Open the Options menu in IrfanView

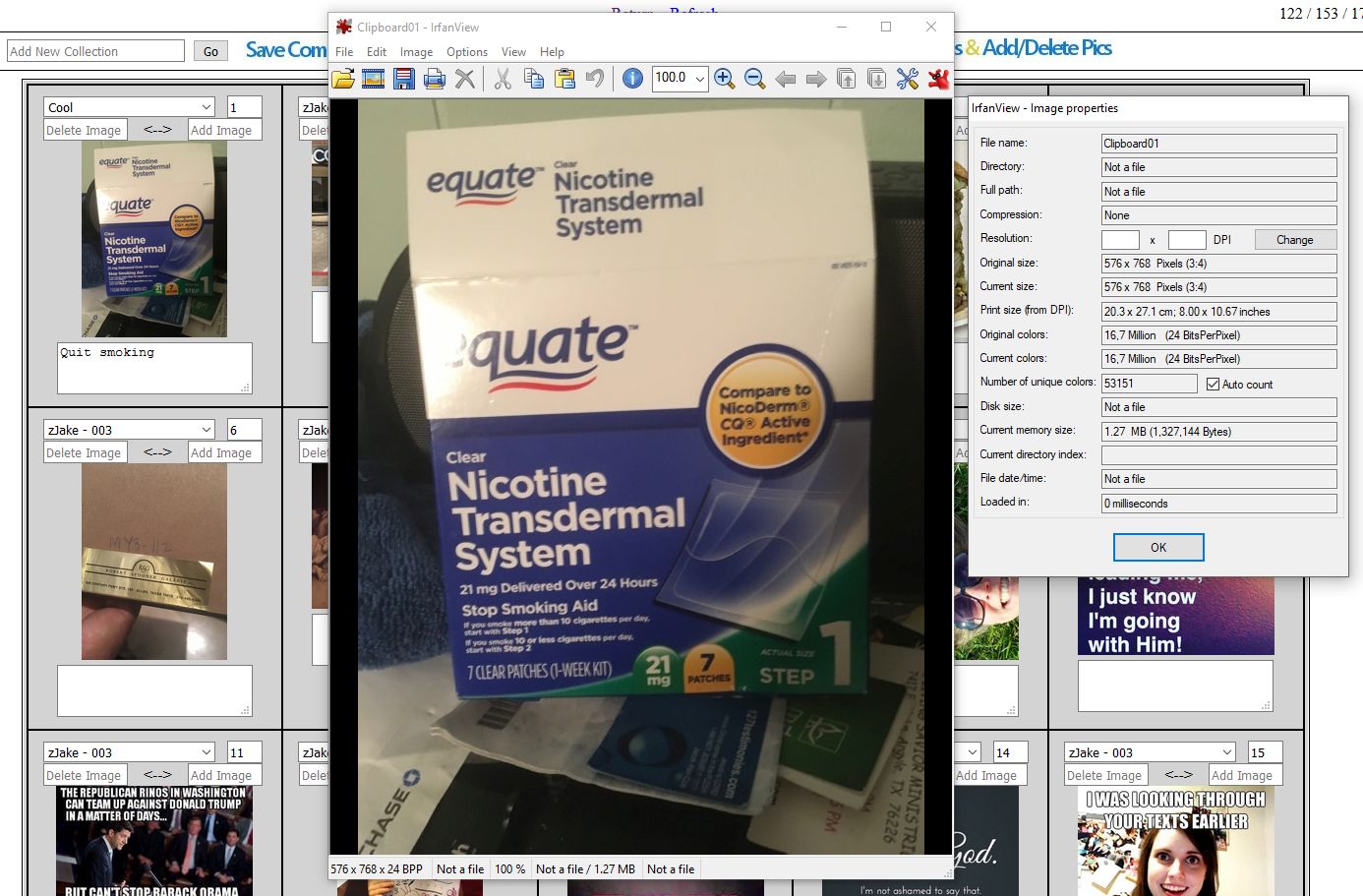(x=467, y=52)
